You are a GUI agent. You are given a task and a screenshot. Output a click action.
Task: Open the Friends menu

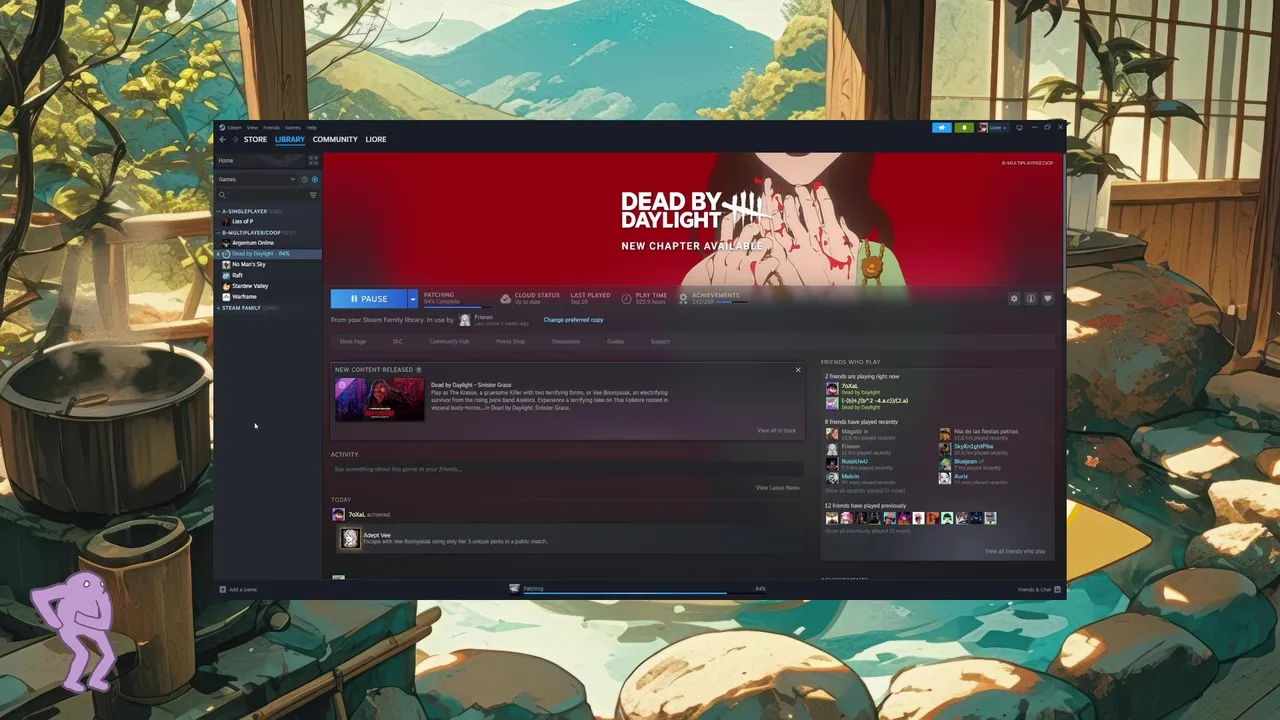271,127
